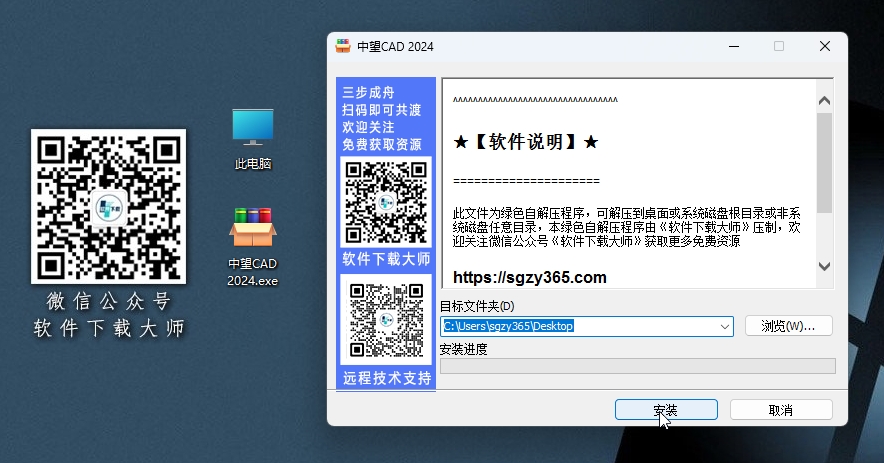Click the 软件下载大师 sidebar label
Screen dimensions: 884x463
pyautogui.click(x=386, y=259)
